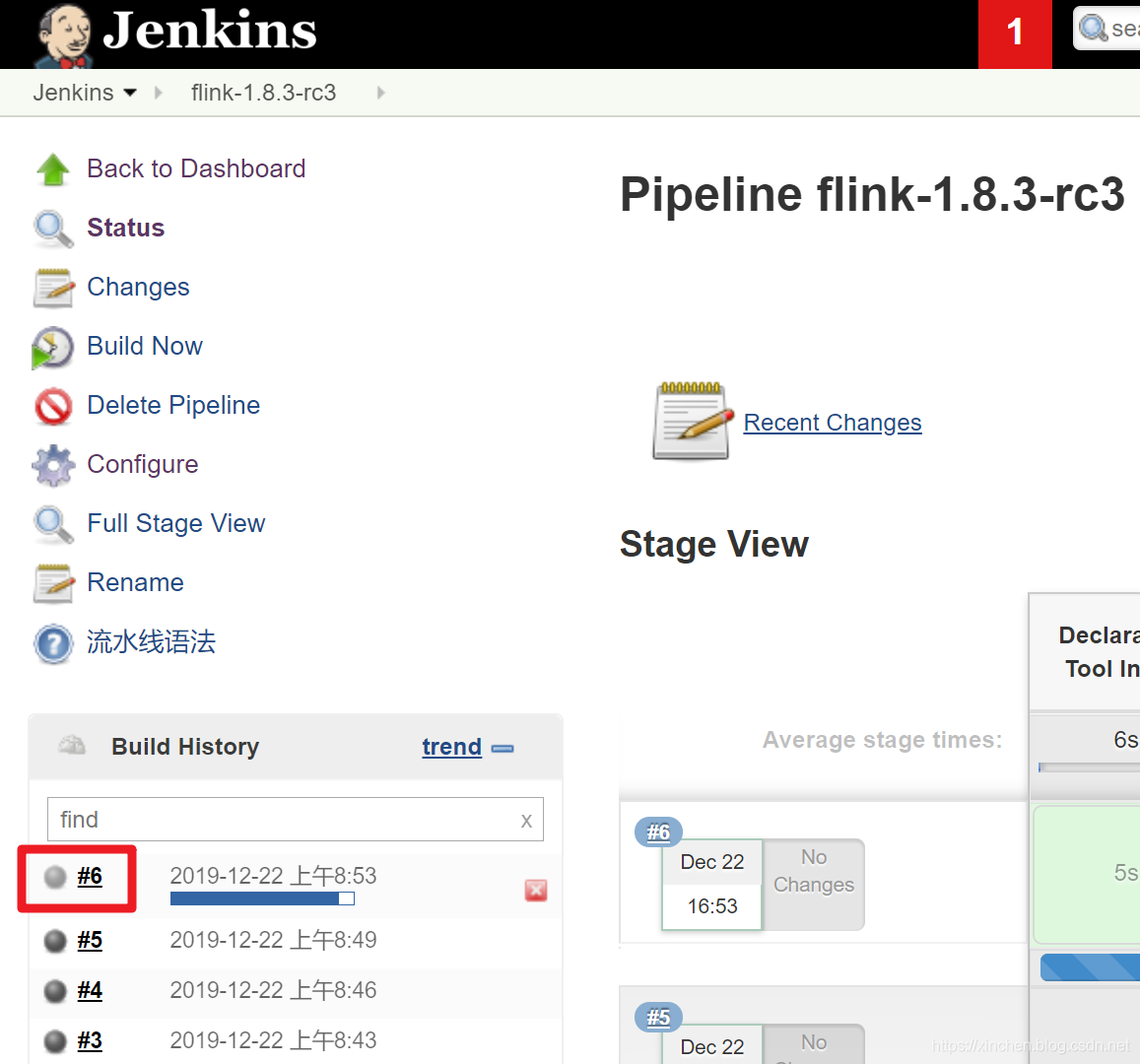Click the Stage View heading
This screenshot has height=1064, width=1140.
714,545
